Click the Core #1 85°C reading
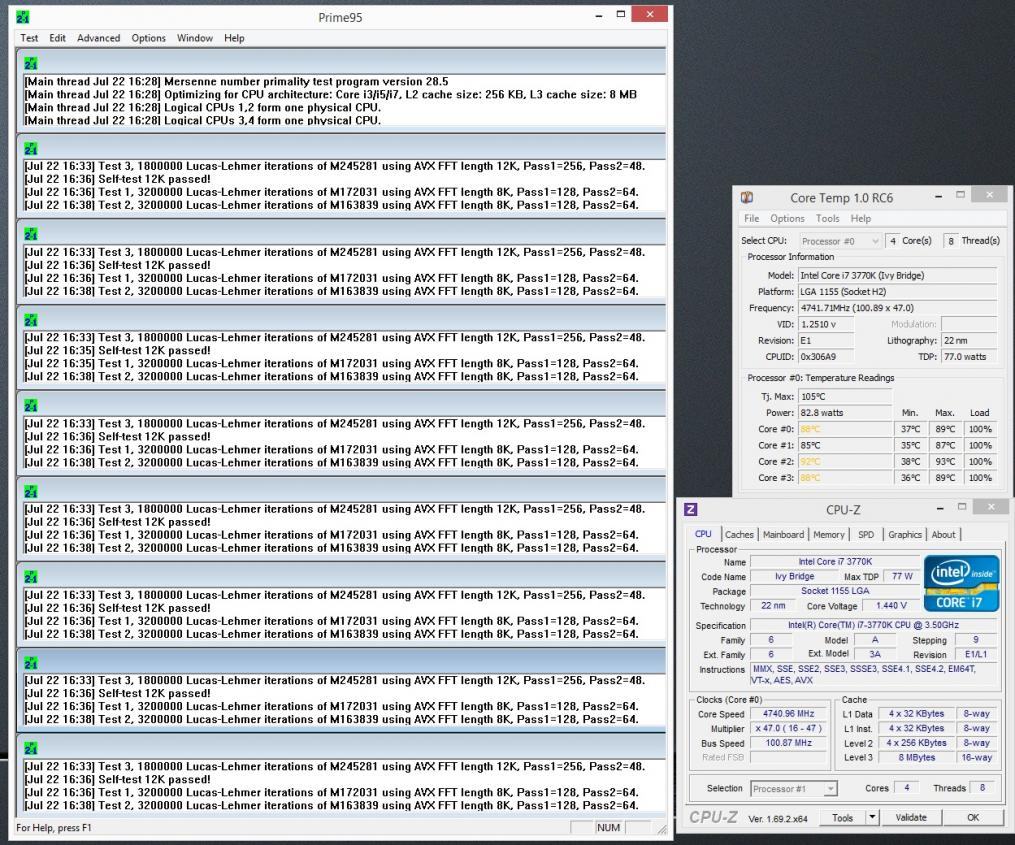The height and width of the screenshot is (845, 1015). coord(845,445)
